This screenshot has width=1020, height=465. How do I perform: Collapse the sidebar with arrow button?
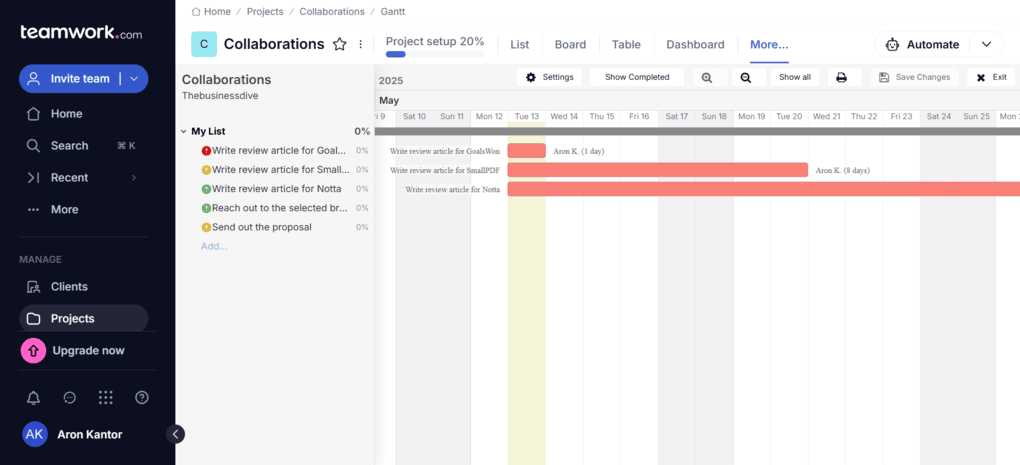point(175,434)
